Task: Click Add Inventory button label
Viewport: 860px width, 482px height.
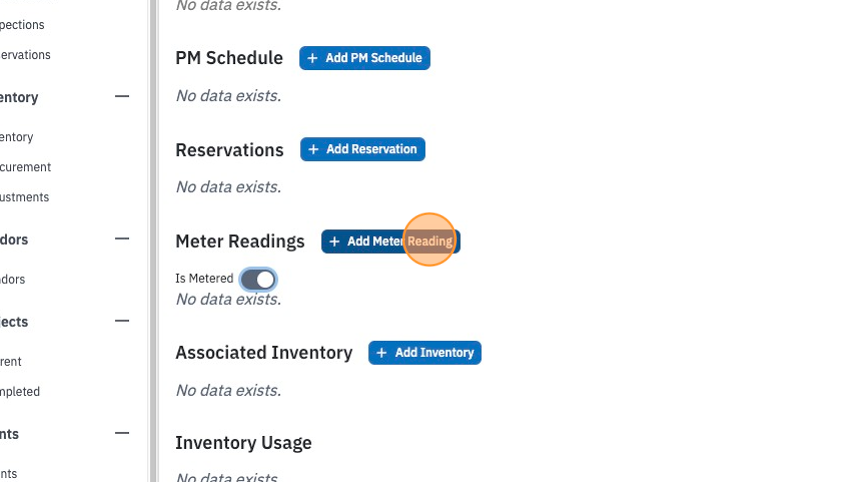Action: (434, 353)
